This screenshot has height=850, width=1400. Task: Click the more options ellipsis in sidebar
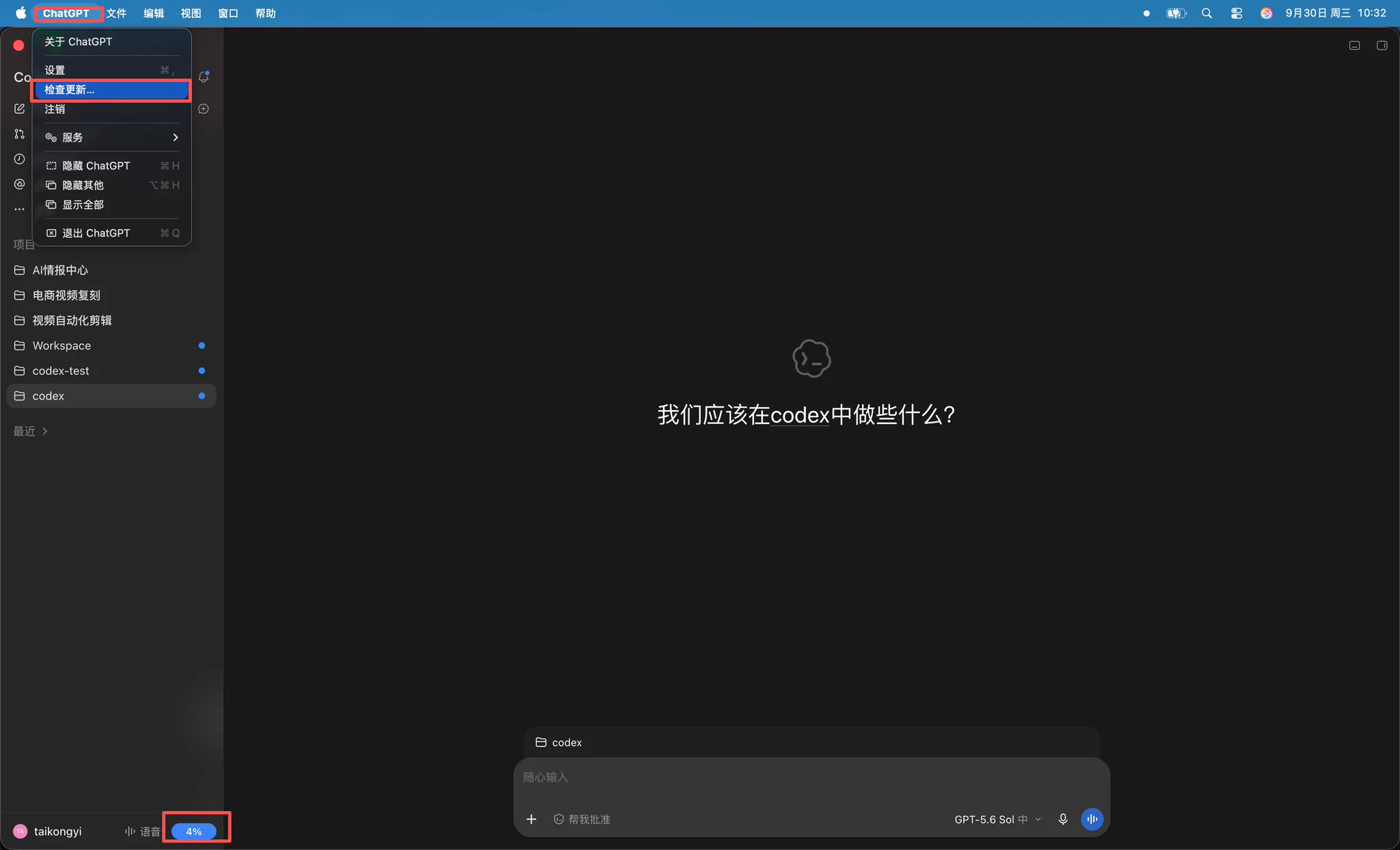click(19, 209)
